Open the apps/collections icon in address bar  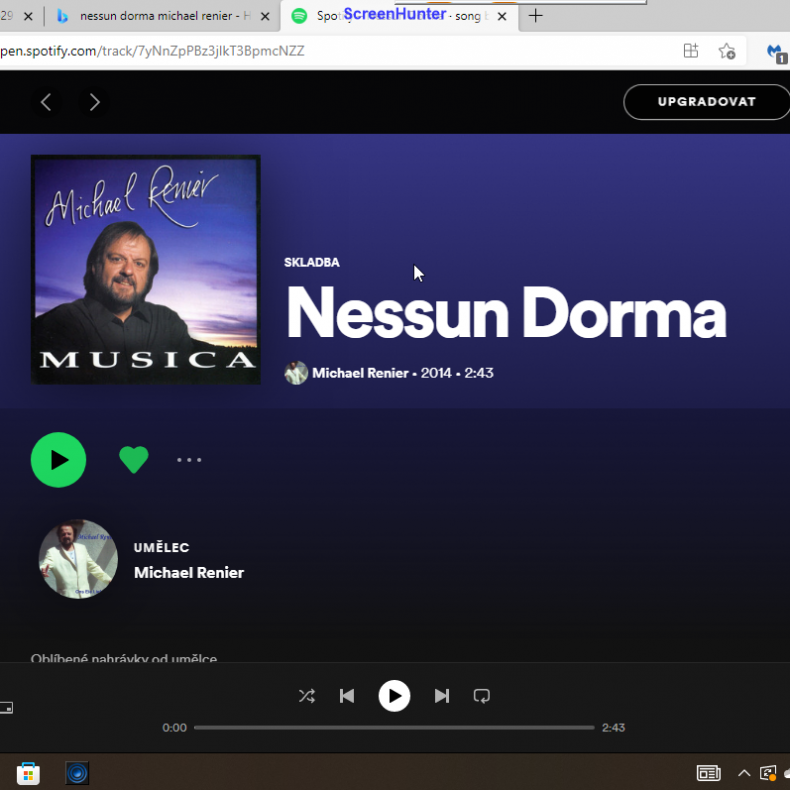691,51
